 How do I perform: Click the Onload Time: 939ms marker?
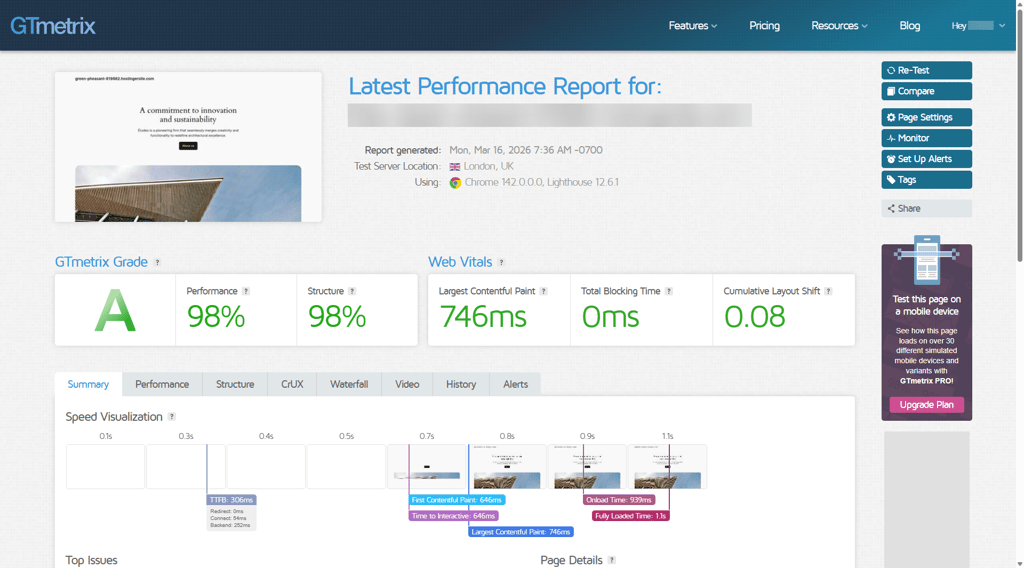click(x=618, y=500)
